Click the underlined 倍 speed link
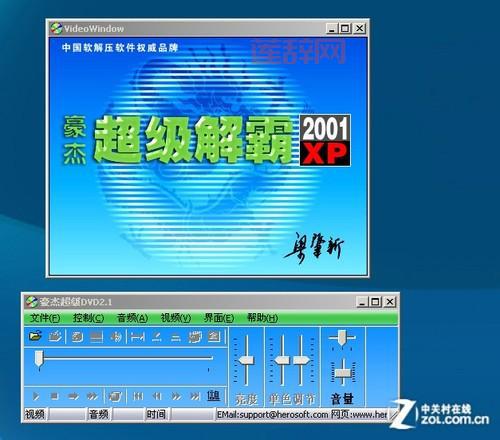The image size is (500, 440). coord(213,396)
